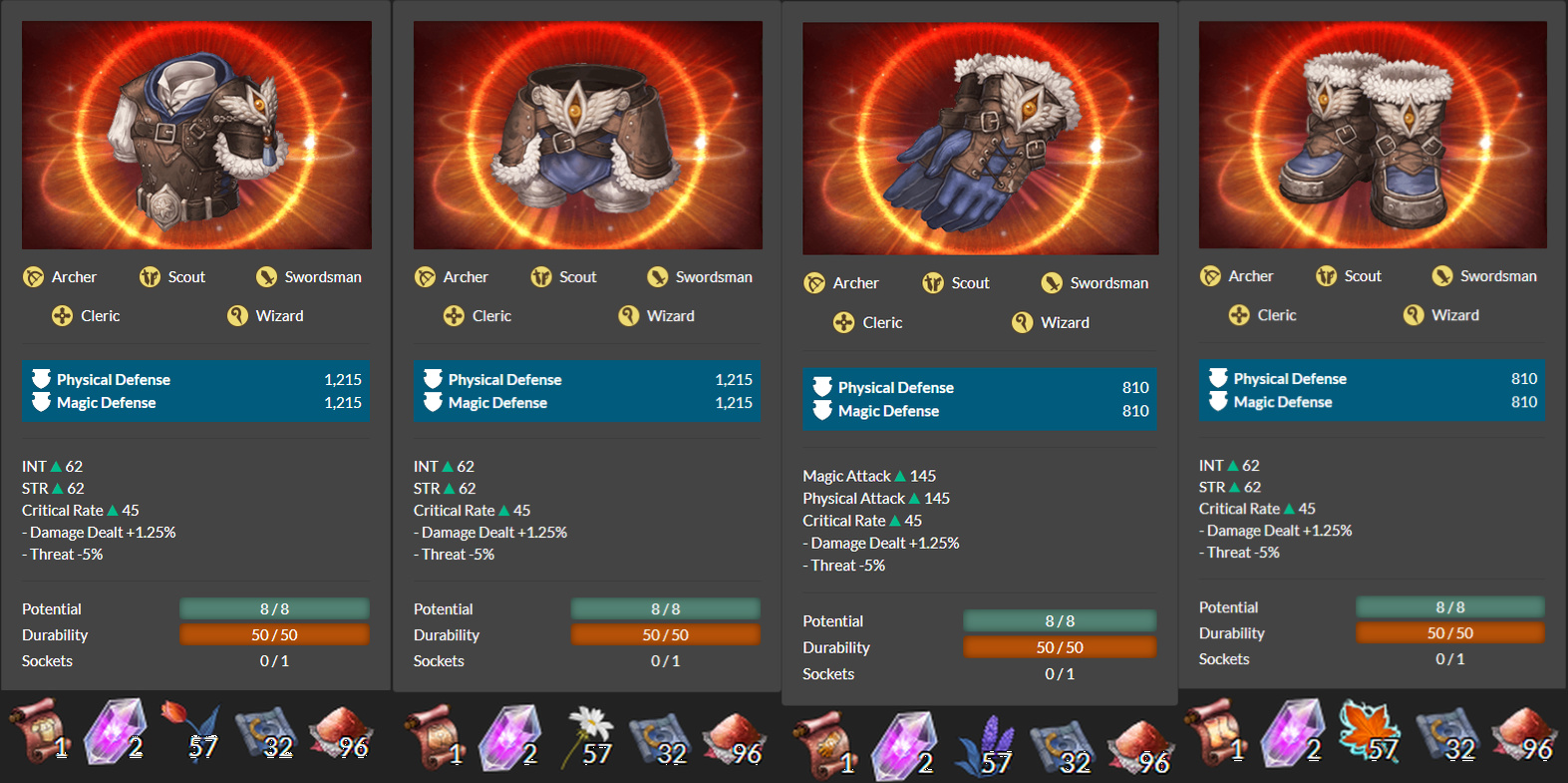Click Physical Defense shield icon on the boots card
The width and height of the screenshot is (1568, 783).
point(1218,378)
